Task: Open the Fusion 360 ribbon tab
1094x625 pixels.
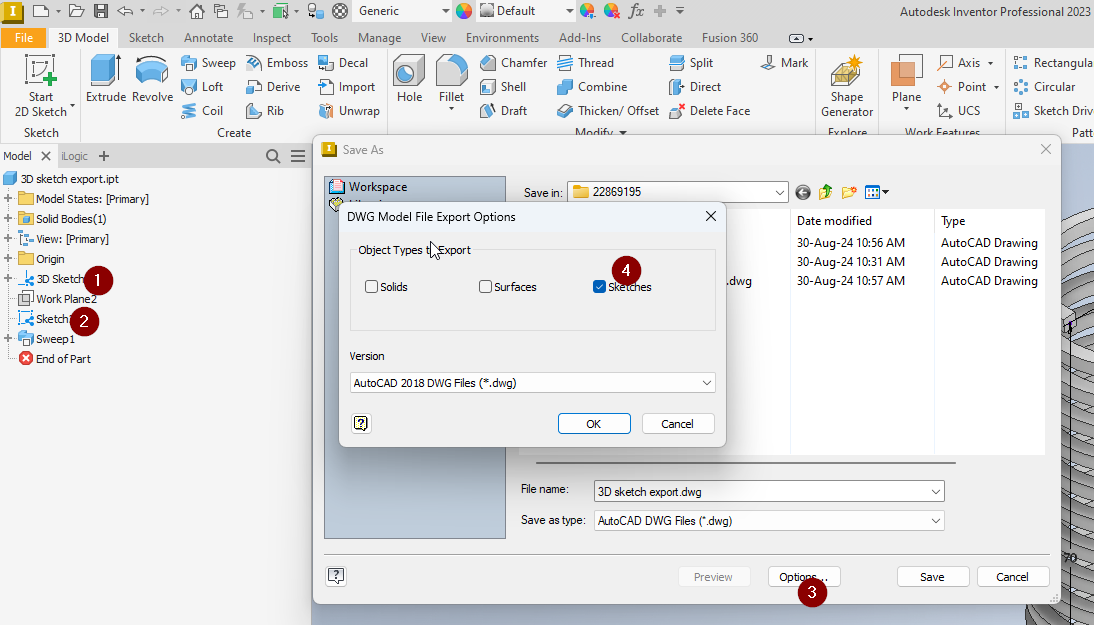Action: click(729, 37)
